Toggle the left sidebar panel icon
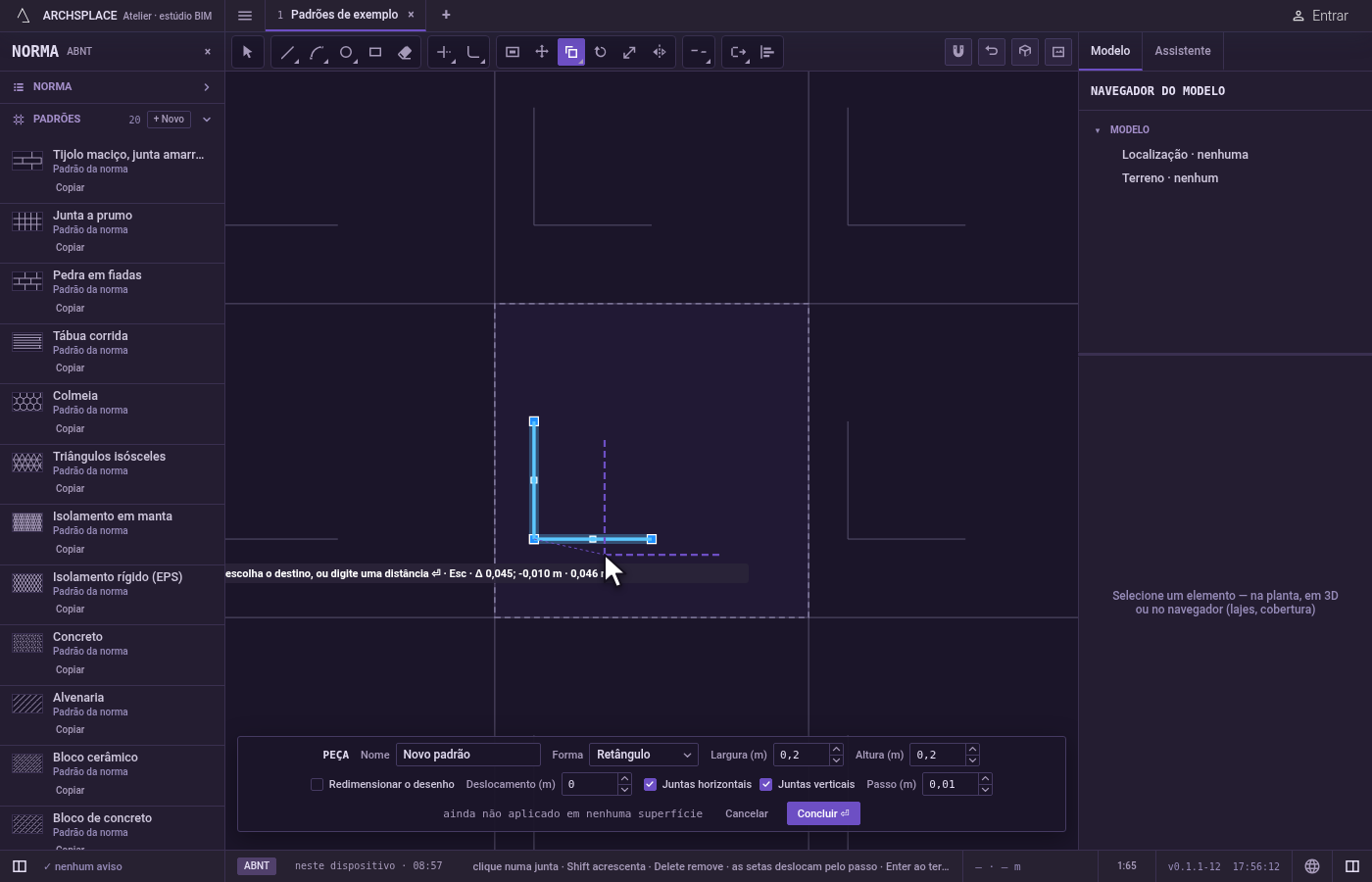The image size is (1372, 882). [20, 866]
